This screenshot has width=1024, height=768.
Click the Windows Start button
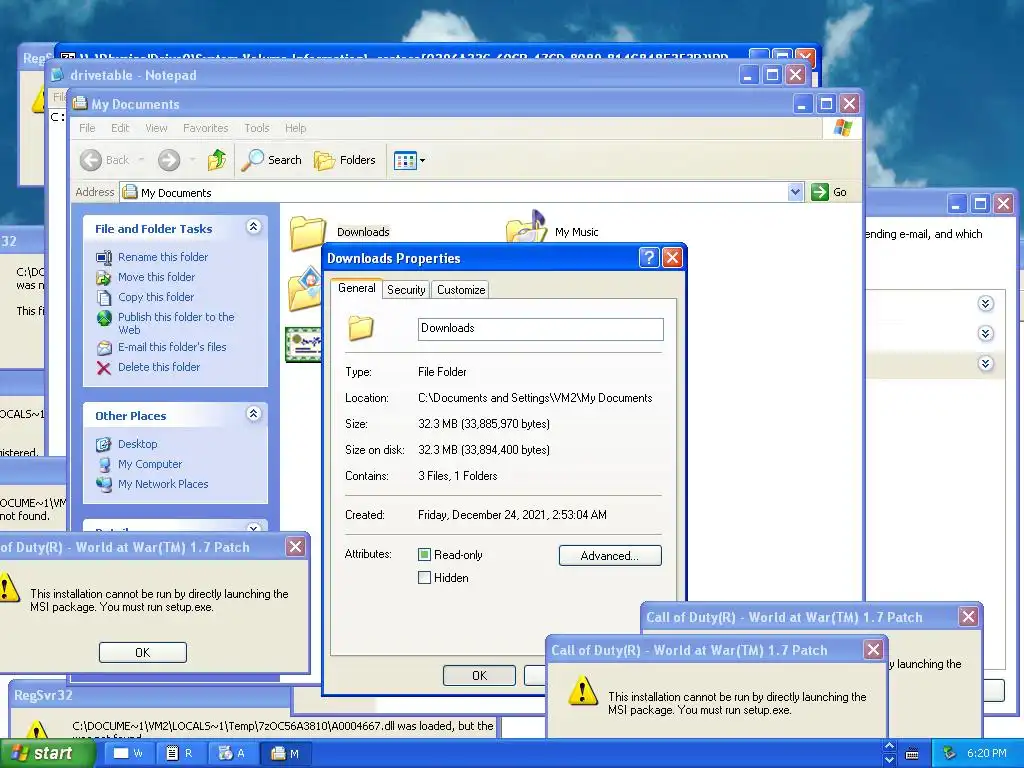[x=46, y=753]
